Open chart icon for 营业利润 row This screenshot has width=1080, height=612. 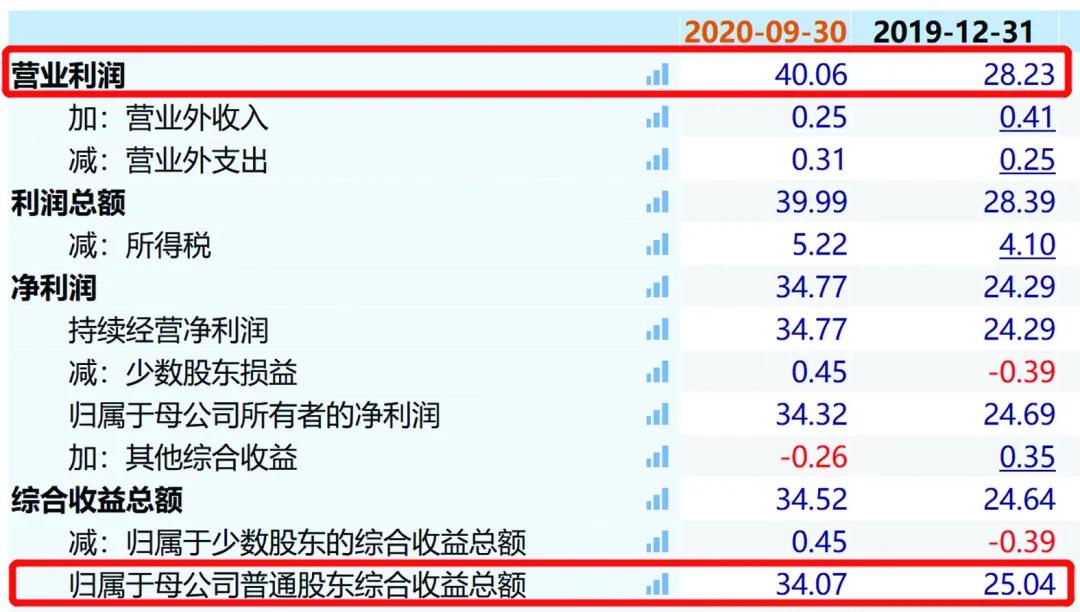[657, 75]
